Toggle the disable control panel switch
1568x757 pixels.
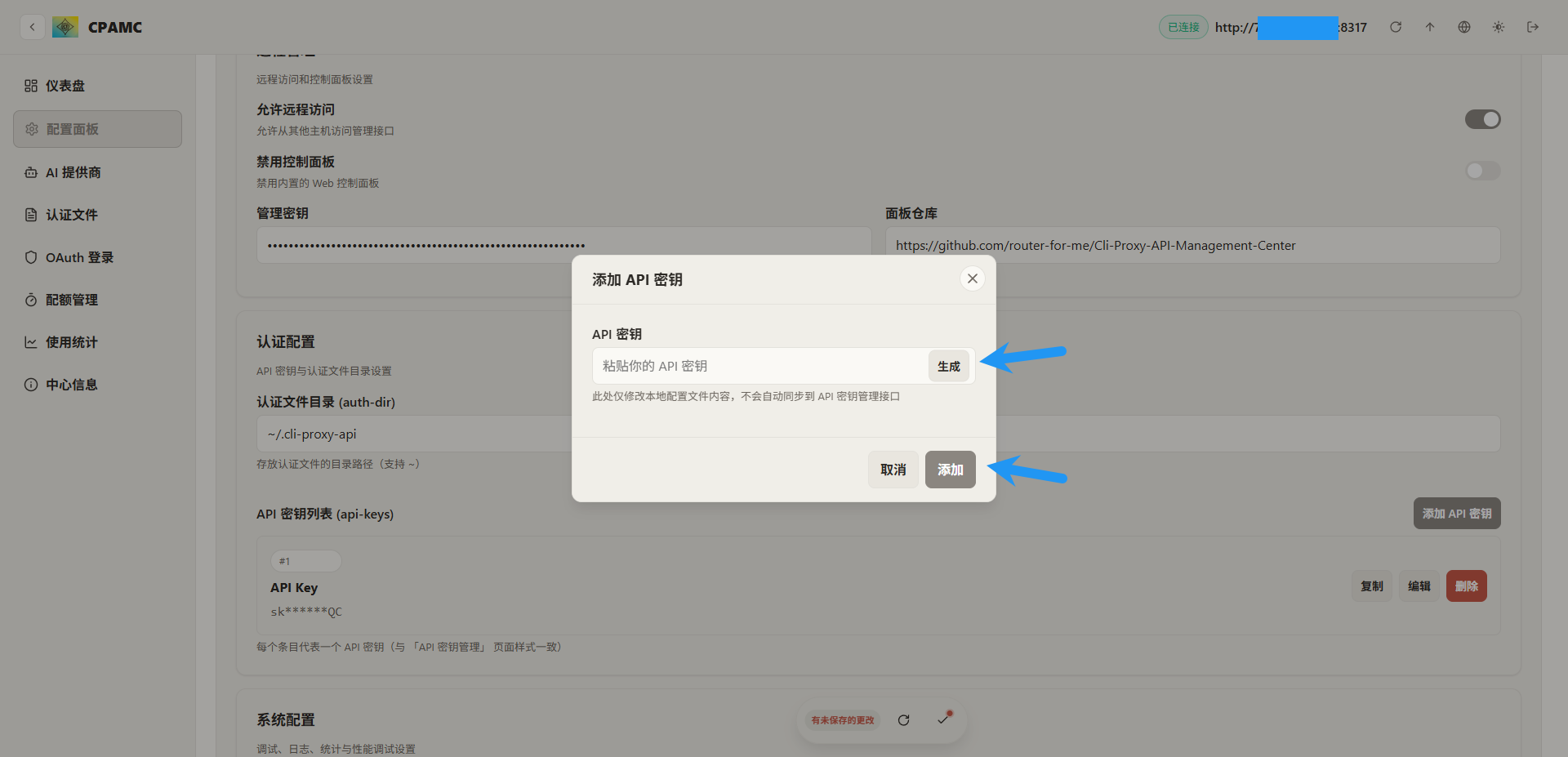(1482, 171)
